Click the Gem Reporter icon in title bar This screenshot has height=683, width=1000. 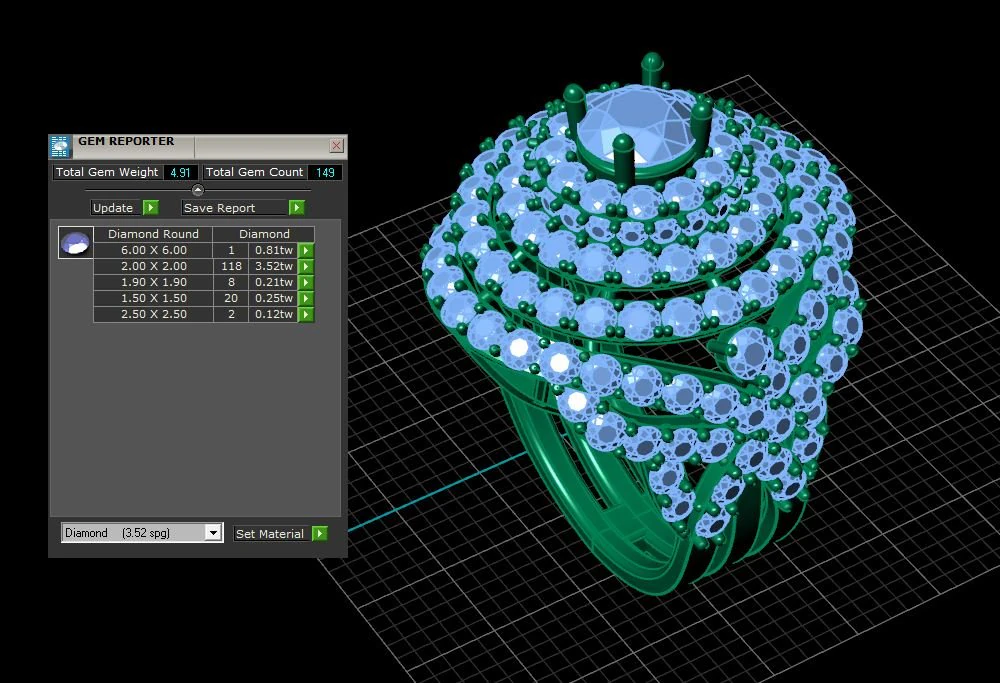(x=59, y=147)
